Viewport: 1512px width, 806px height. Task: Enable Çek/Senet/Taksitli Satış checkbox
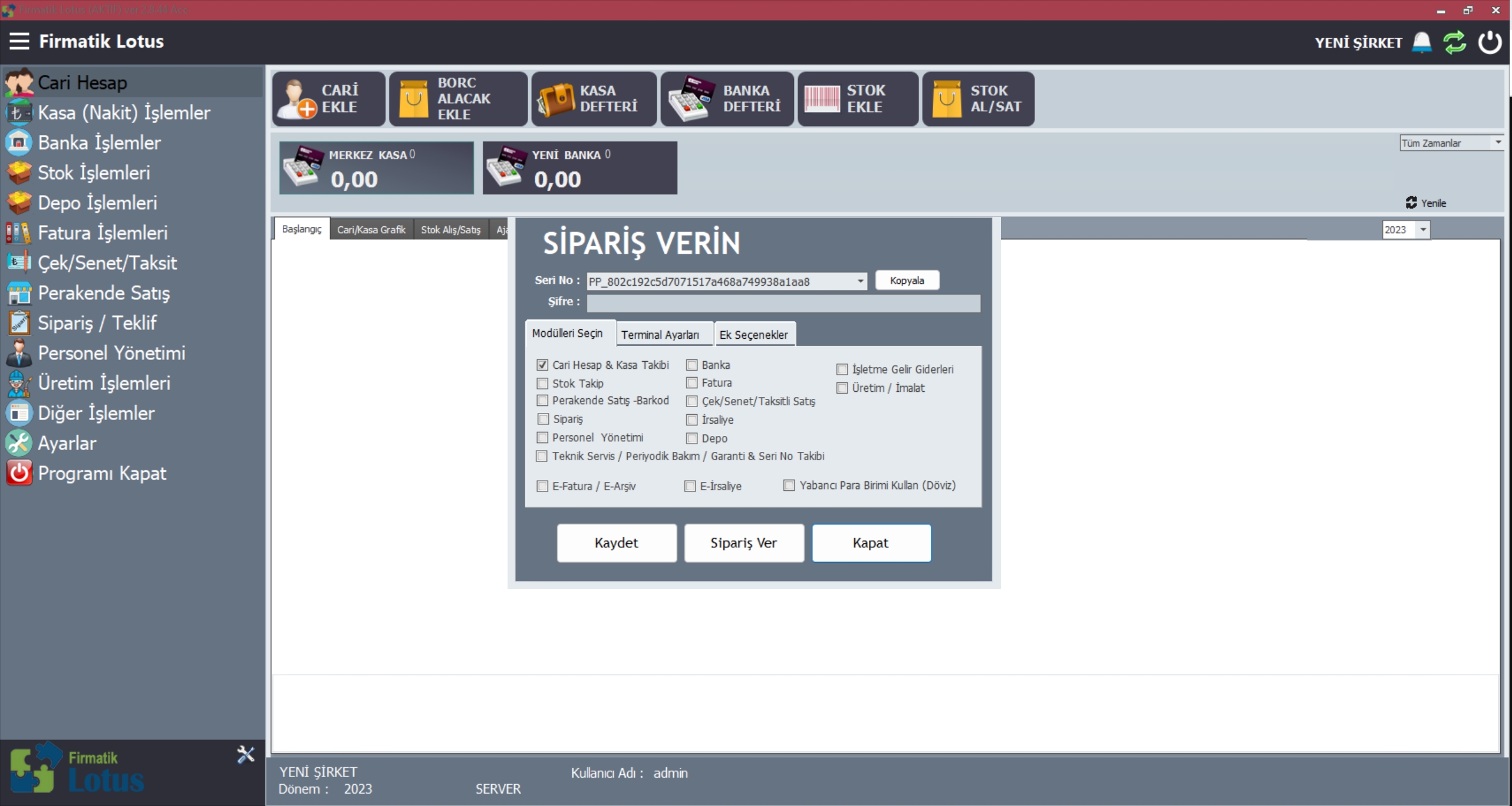[x=692, y=402]
